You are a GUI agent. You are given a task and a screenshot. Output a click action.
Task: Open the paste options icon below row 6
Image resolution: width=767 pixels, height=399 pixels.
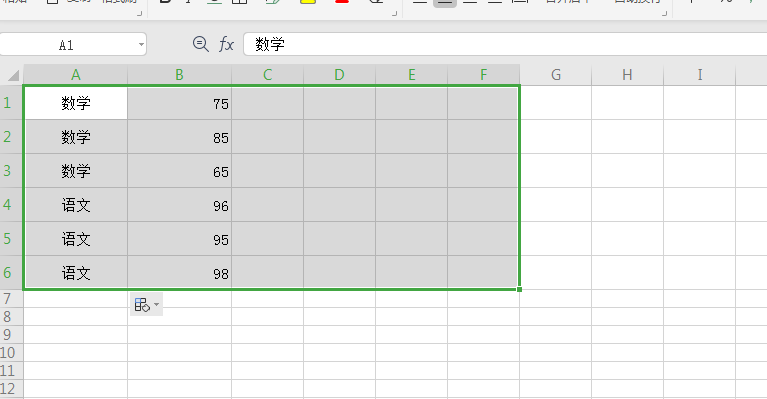pyautogui.click(x=141, y=305)
